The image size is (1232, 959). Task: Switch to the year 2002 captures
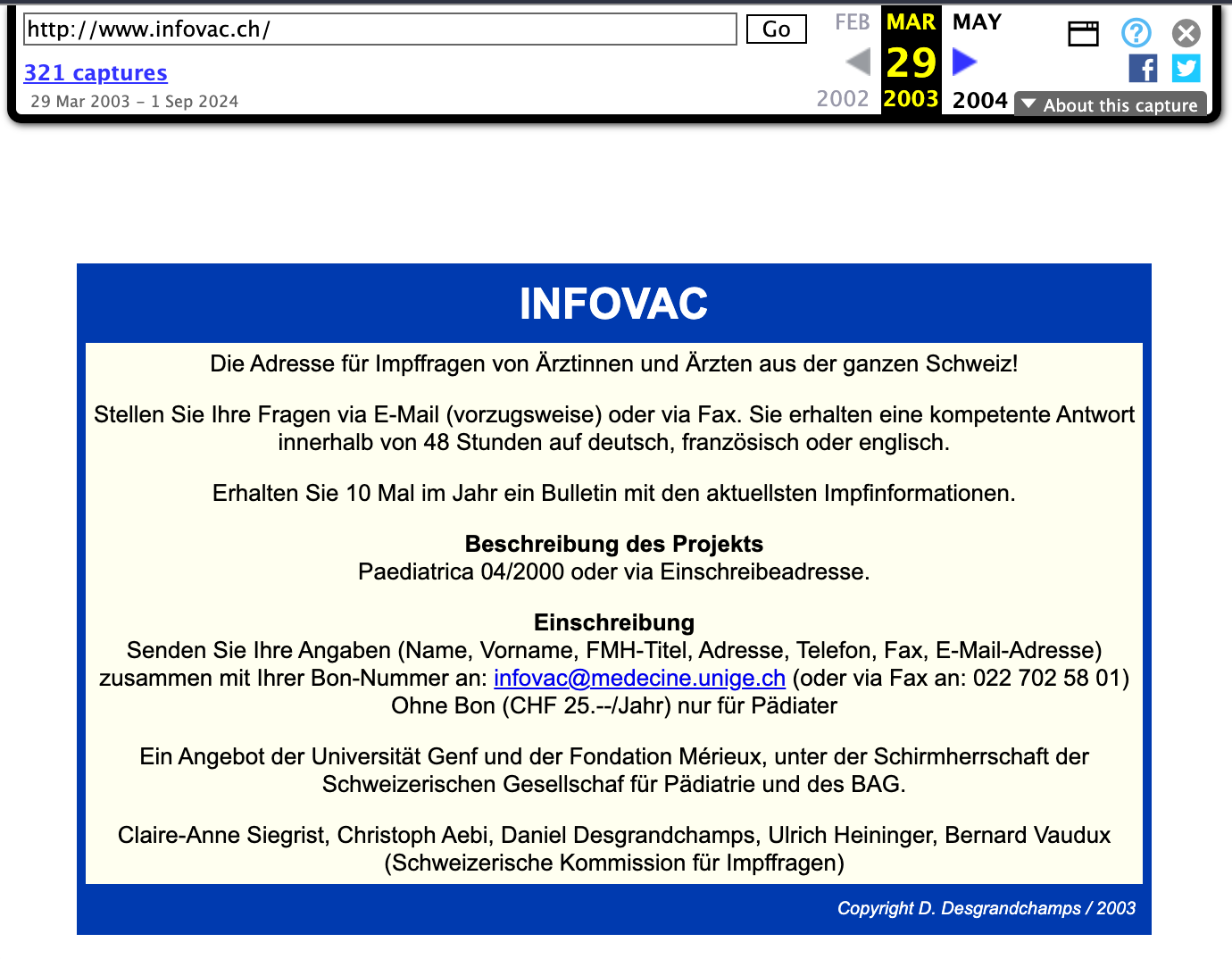click(843, 100)
